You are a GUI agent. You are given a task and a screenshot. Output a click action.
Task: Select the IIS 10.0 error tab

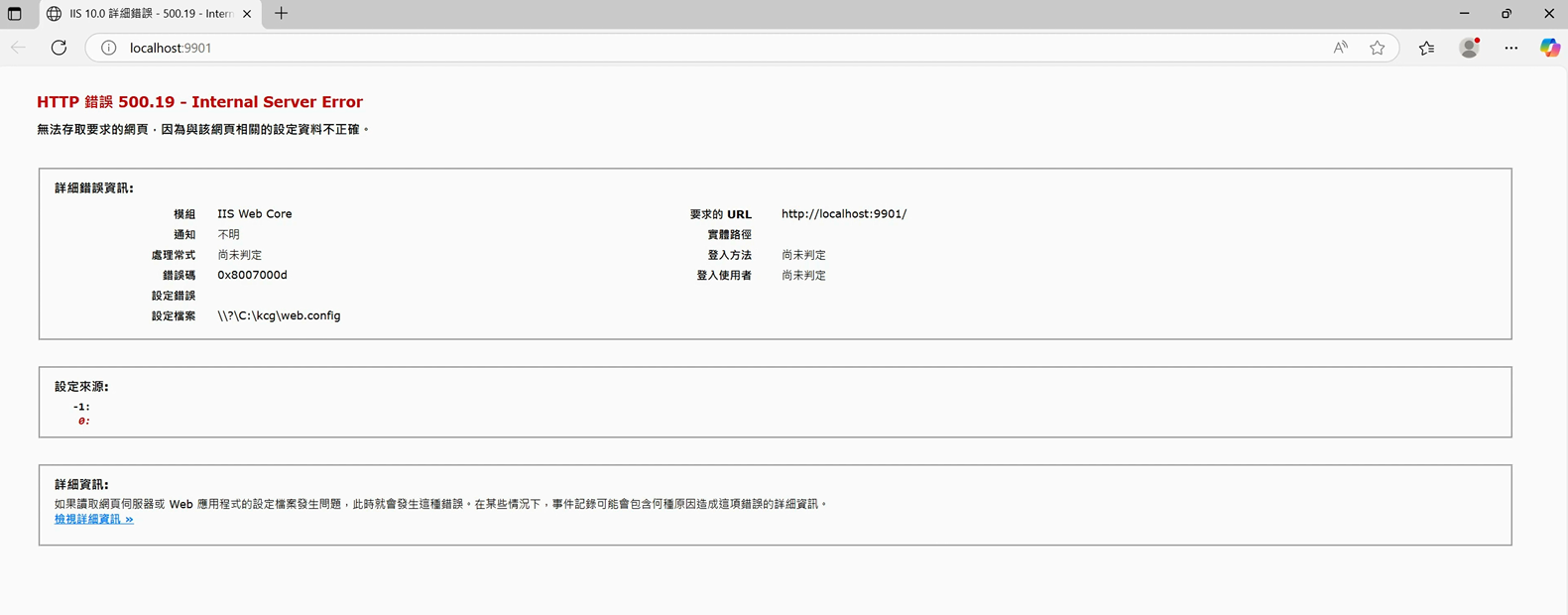click(x=149, y=14)
